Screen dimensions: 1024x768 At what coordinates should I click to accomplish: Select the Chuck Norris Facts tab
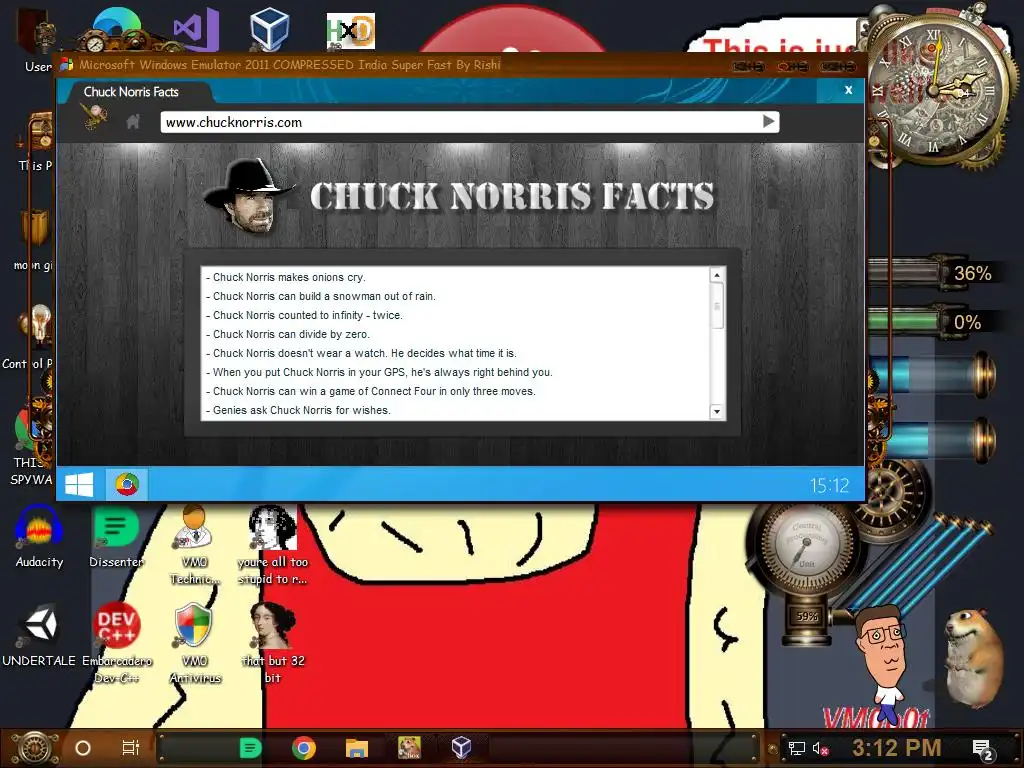point(131,92)
